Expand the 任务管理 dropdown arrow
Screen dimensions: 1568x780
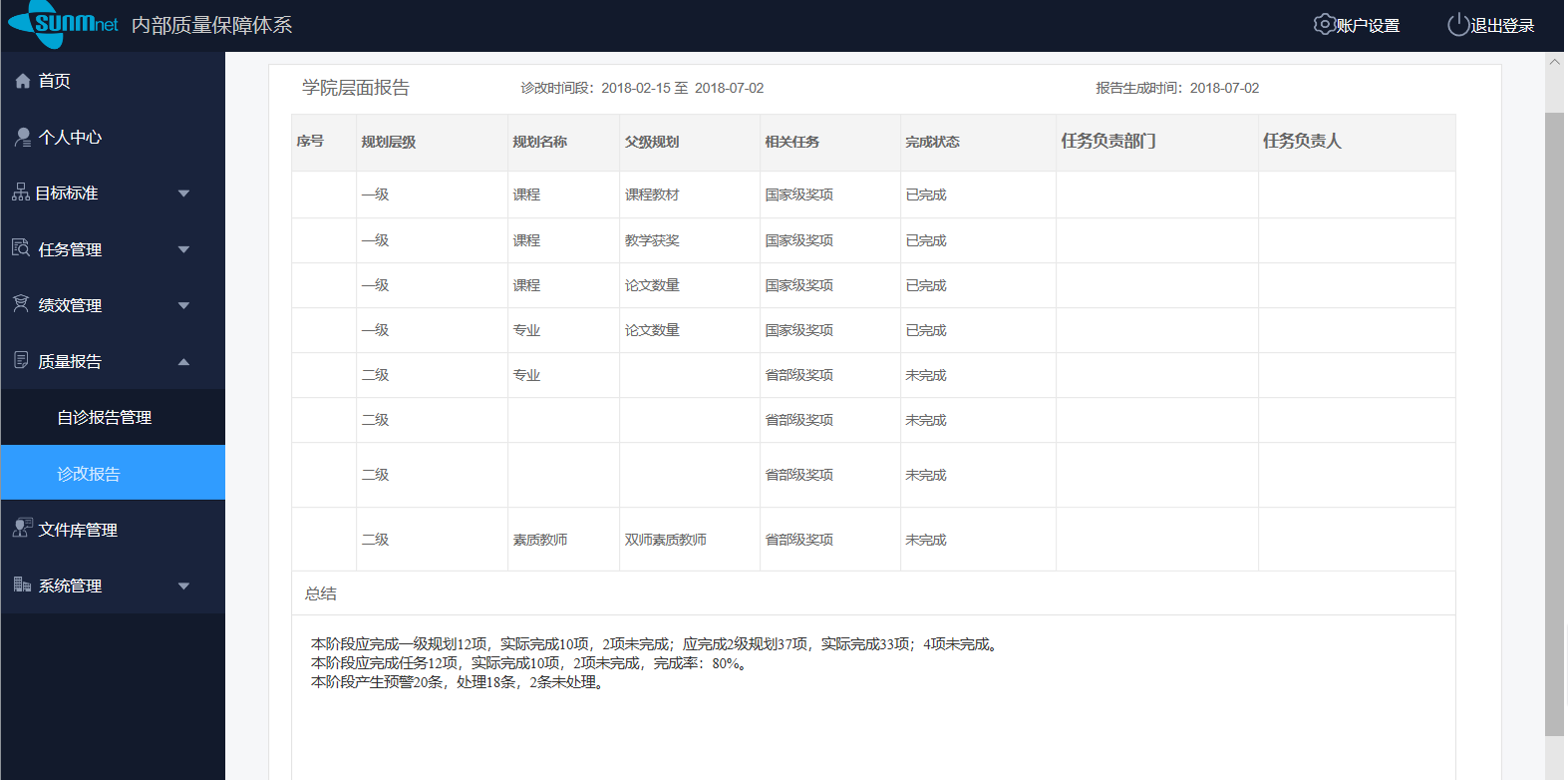coord(183,249)
